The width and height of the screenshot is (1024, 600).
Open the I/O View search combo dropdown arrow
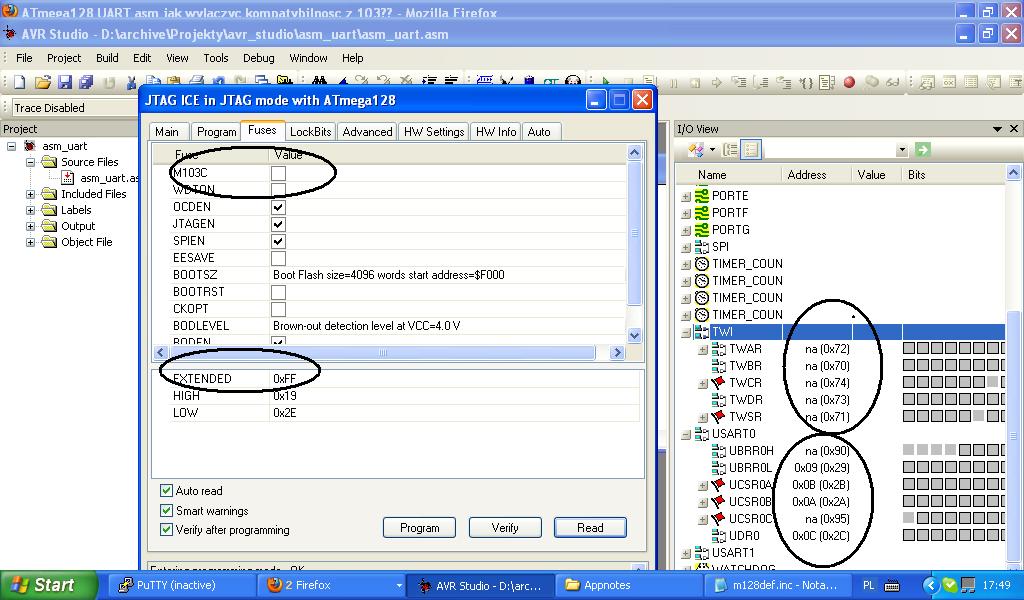pos(902,150)
